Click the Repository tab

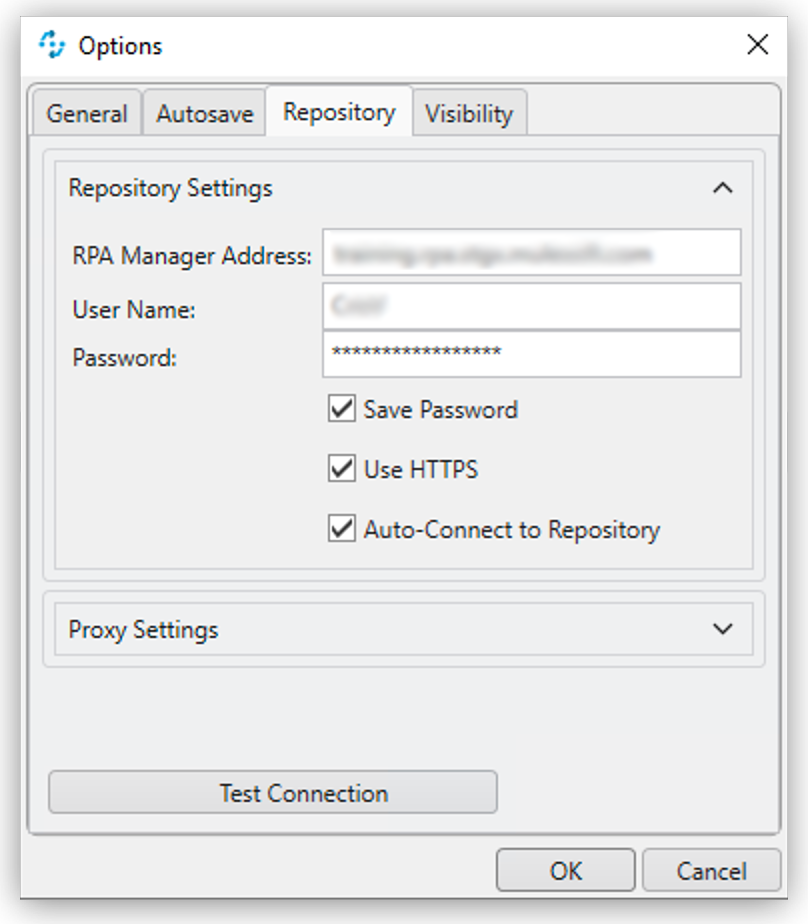(339, 111)
